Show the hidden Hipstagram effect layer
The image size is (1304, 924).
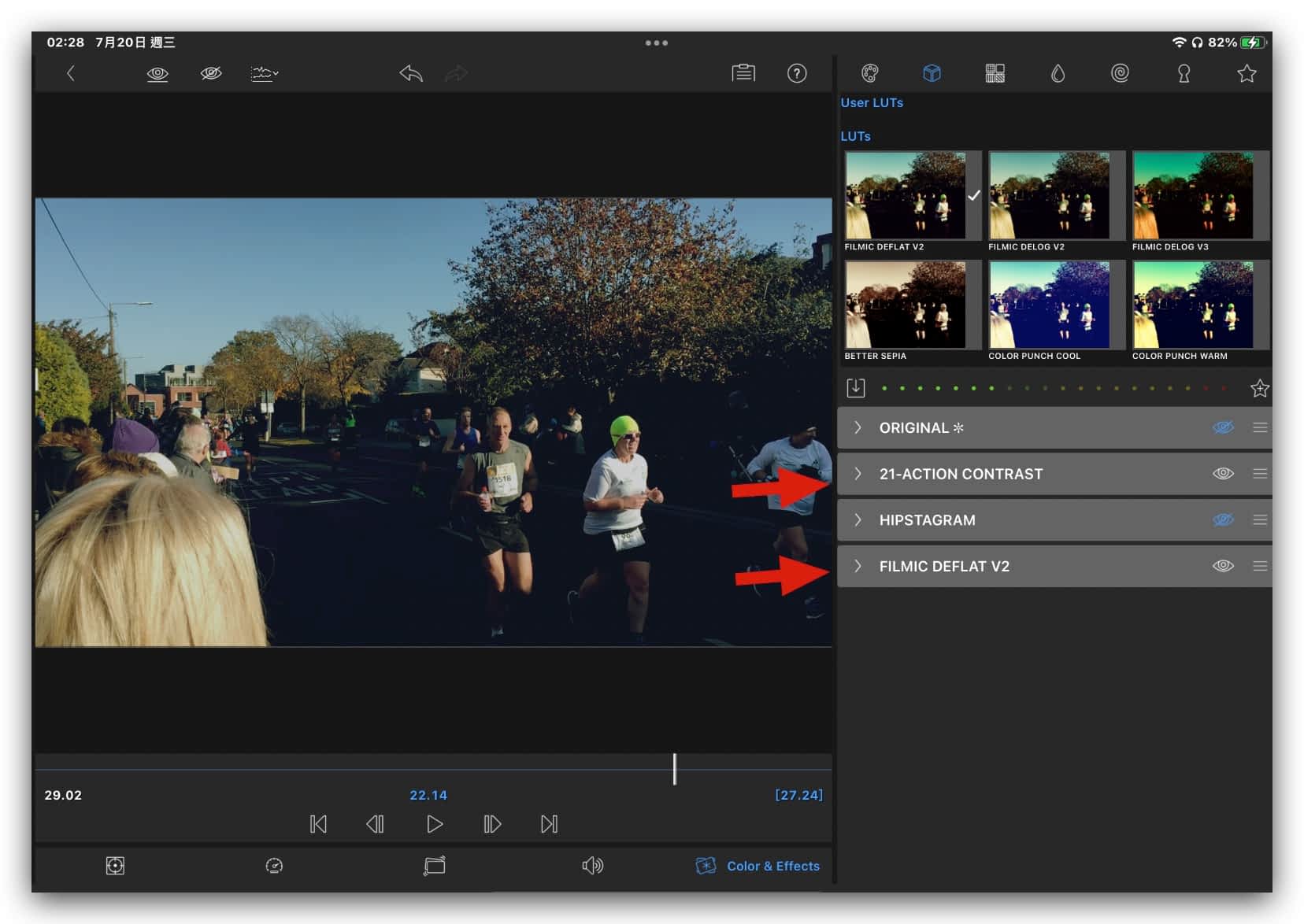pos(1222,520)
